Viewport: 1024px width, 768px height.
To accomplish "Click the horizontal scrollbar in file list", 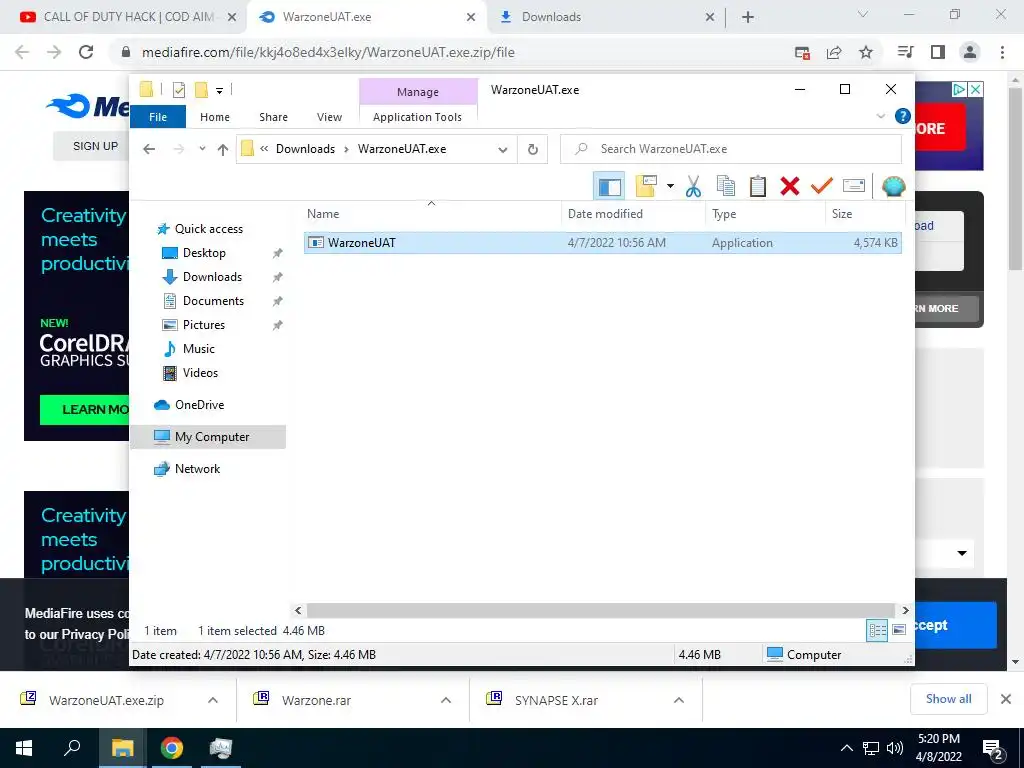I will pyautogui.click(x=601, y=611).
